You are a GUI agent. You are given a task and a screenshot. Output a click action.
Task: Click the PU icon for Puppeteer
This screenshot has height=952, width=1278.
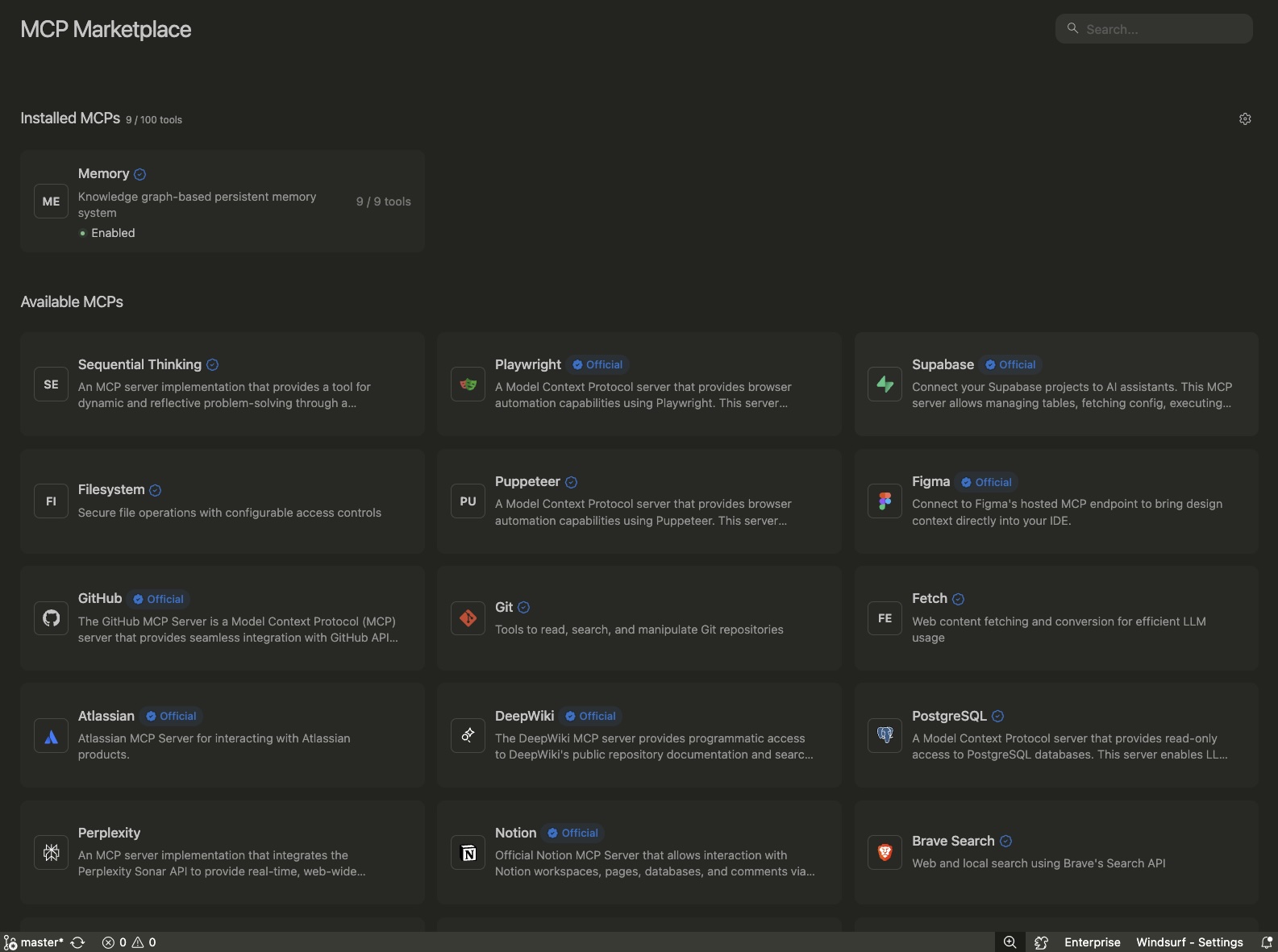(x=468, y=501)
